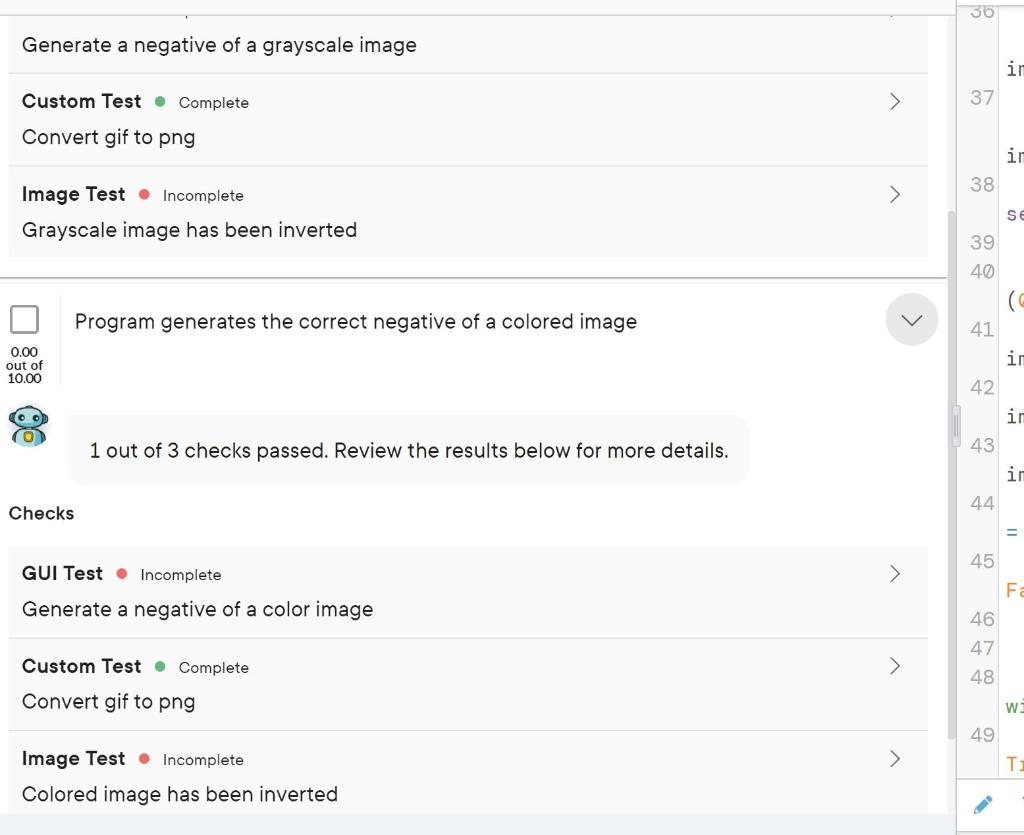Viewport: 1024px width, 835px height.
Task: Click the panel splitter handle beside code editor
Action: coord(957,426)
